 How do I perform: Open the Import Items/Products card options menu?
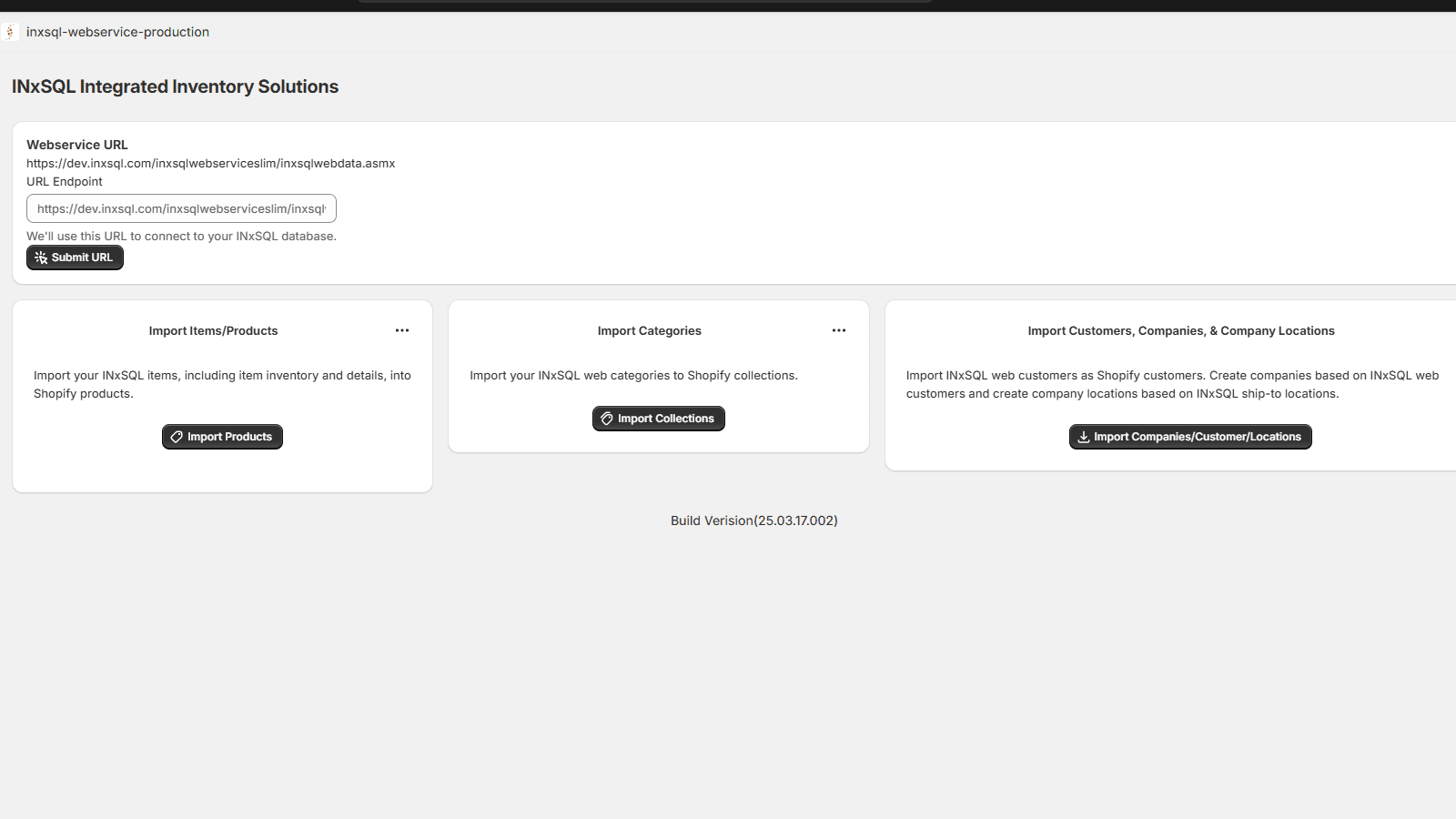(x=402, y=330)
